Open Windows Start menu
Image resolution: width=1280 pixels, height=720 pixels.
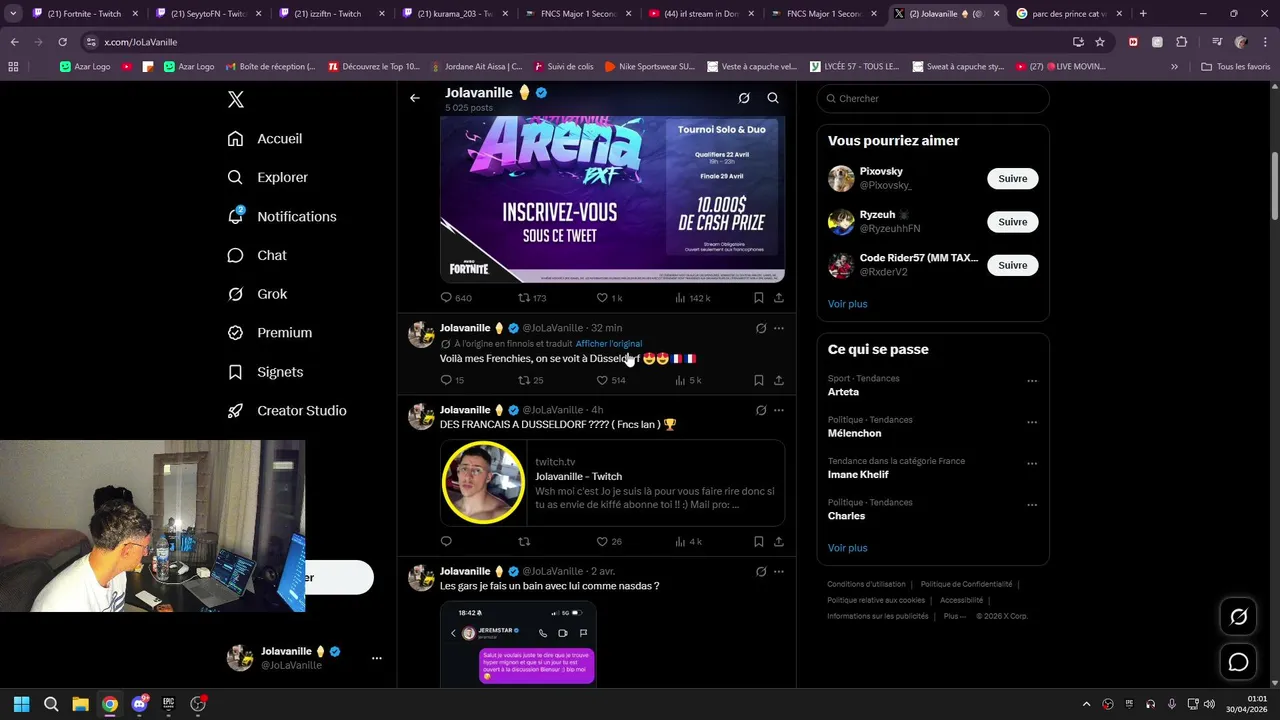21,704
